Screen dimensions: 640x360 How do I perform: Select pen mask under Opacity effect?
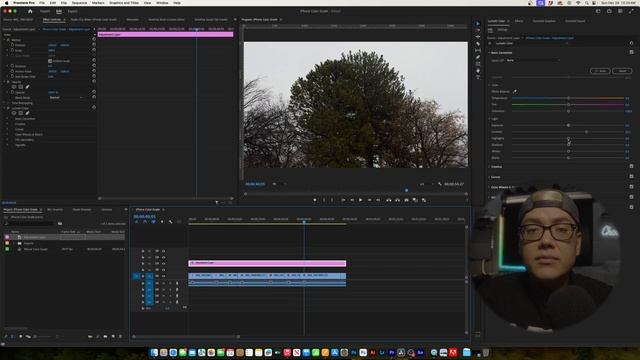click(27, 87)
